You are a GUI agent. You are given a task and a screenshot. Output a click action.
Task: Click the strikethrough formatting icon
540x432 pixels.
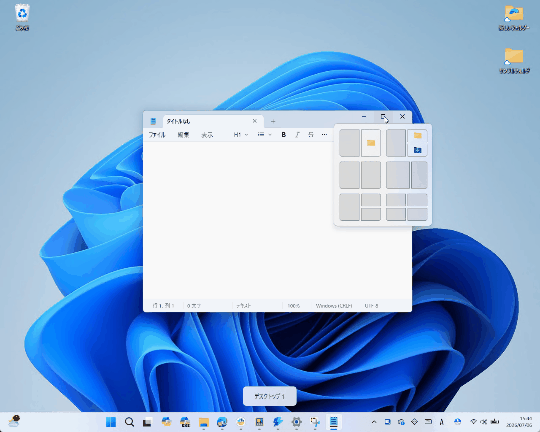click(311, 135)
